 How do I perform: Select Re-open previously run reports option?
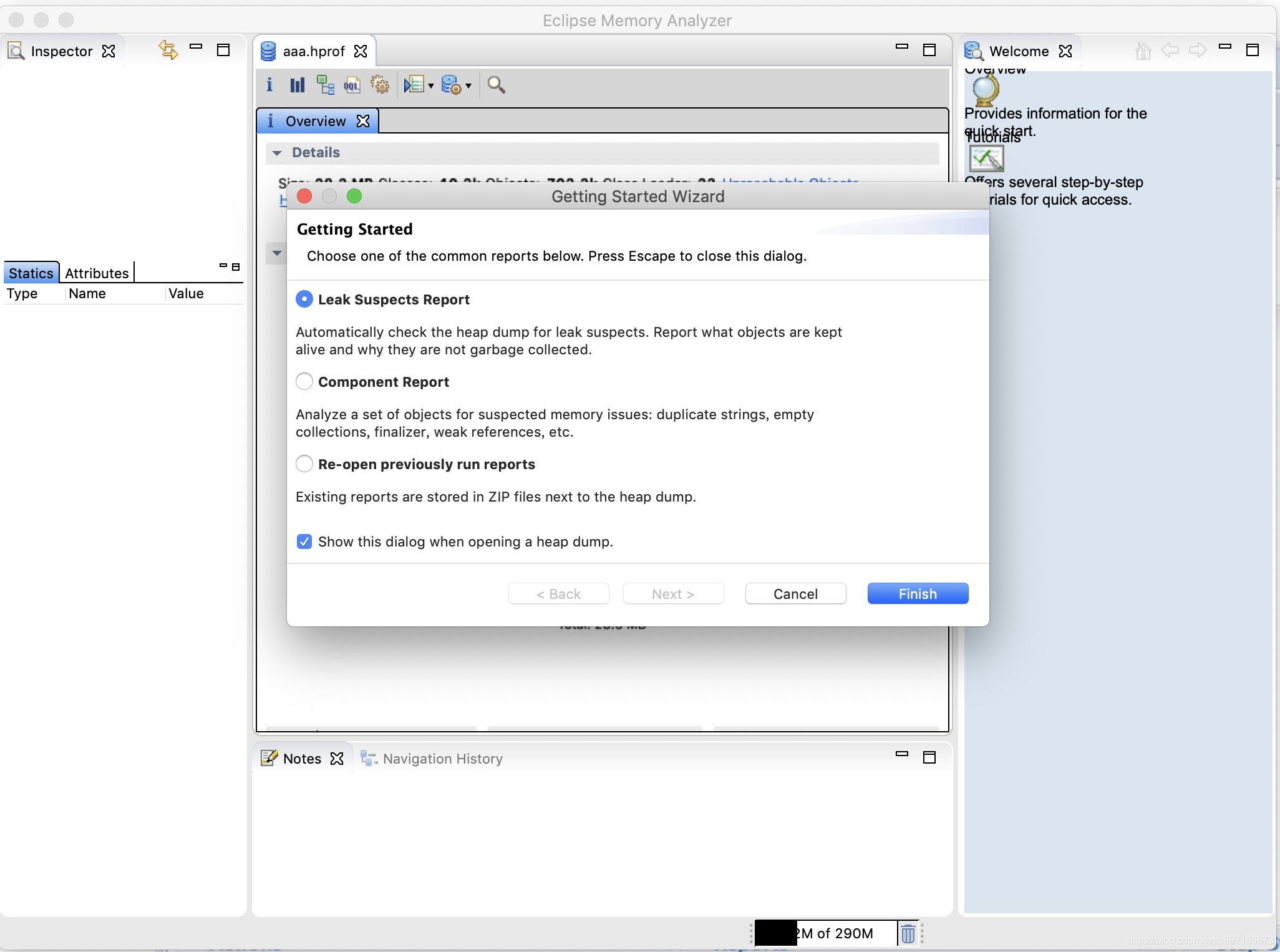[304, 464]
